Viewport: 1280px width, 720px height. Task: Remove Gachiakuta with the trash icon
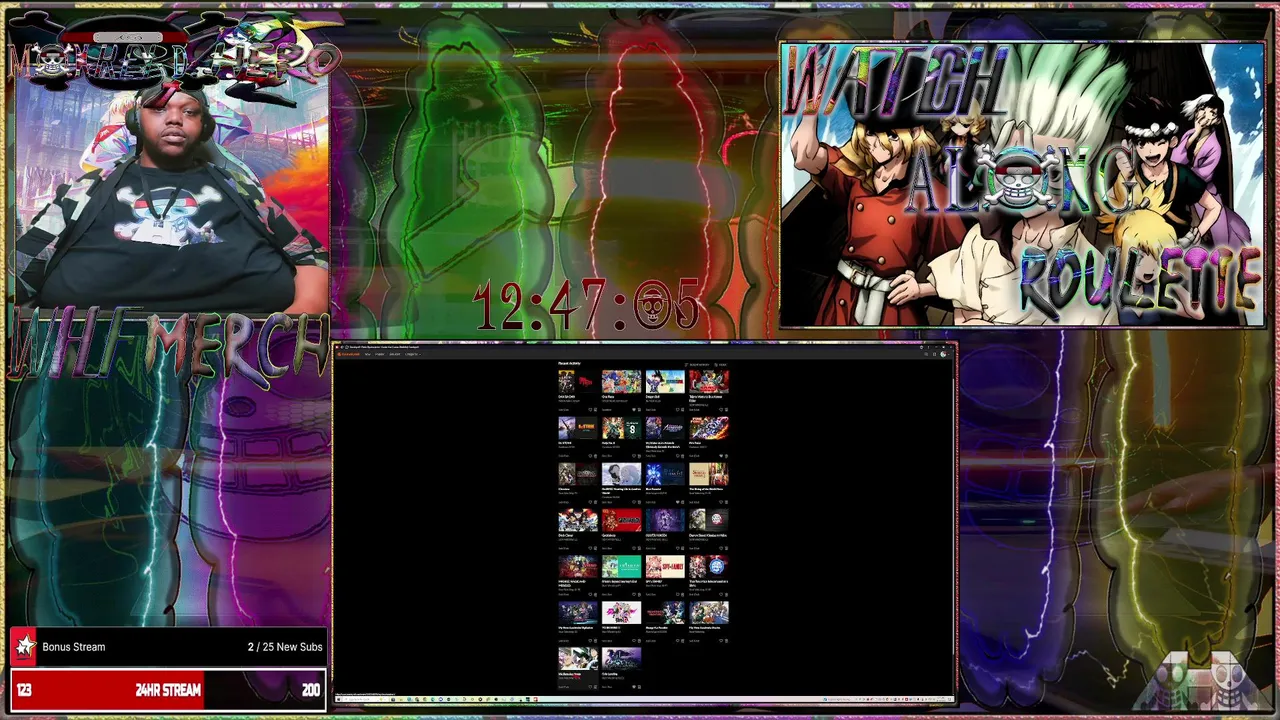pos(639,548)
